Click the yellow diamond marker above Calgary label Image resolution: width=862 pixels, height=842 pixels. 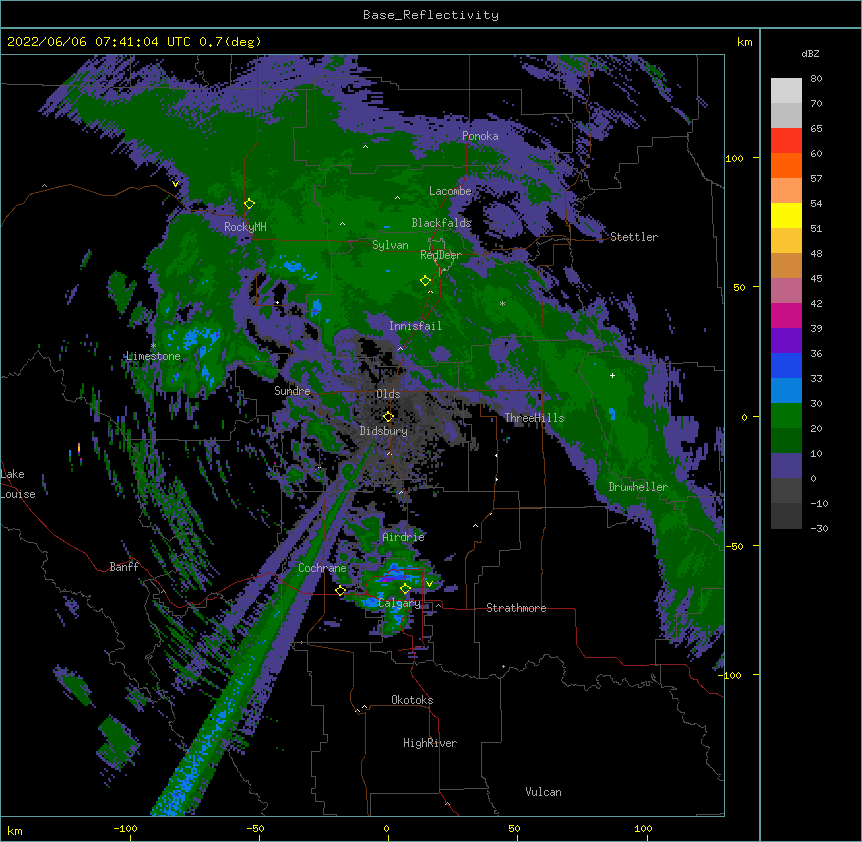pos(405,589)
